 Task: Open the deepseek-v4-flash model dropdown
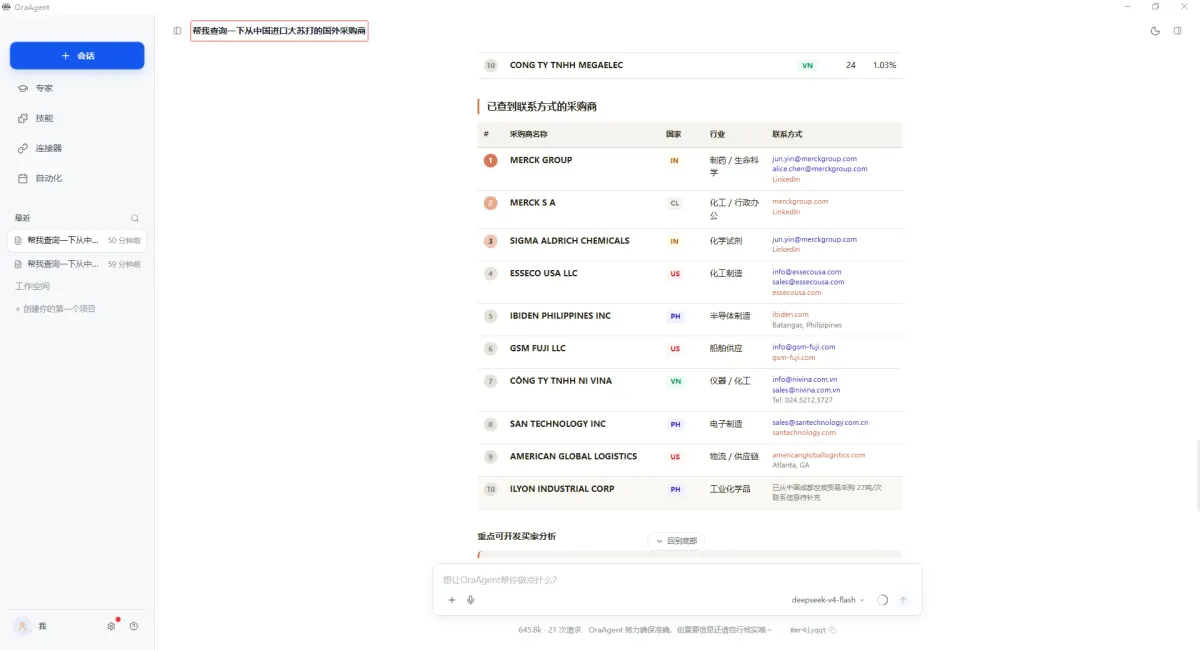828,600
